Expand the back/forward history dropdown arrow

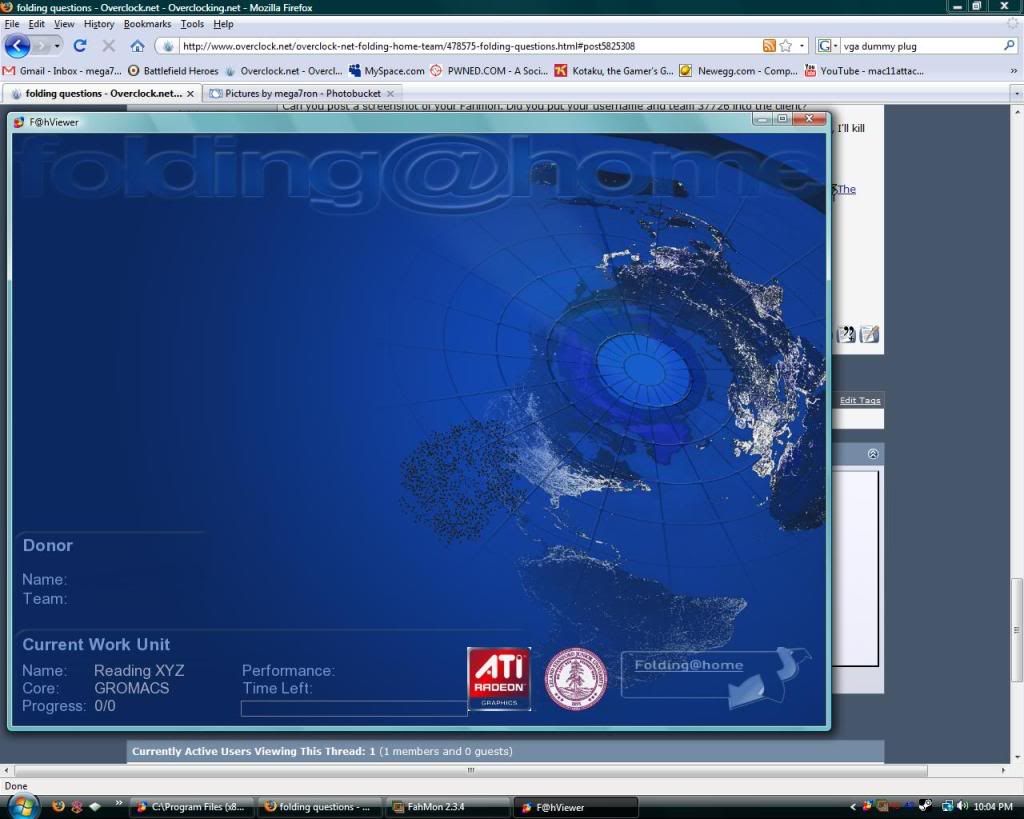[x=57, y=46]
